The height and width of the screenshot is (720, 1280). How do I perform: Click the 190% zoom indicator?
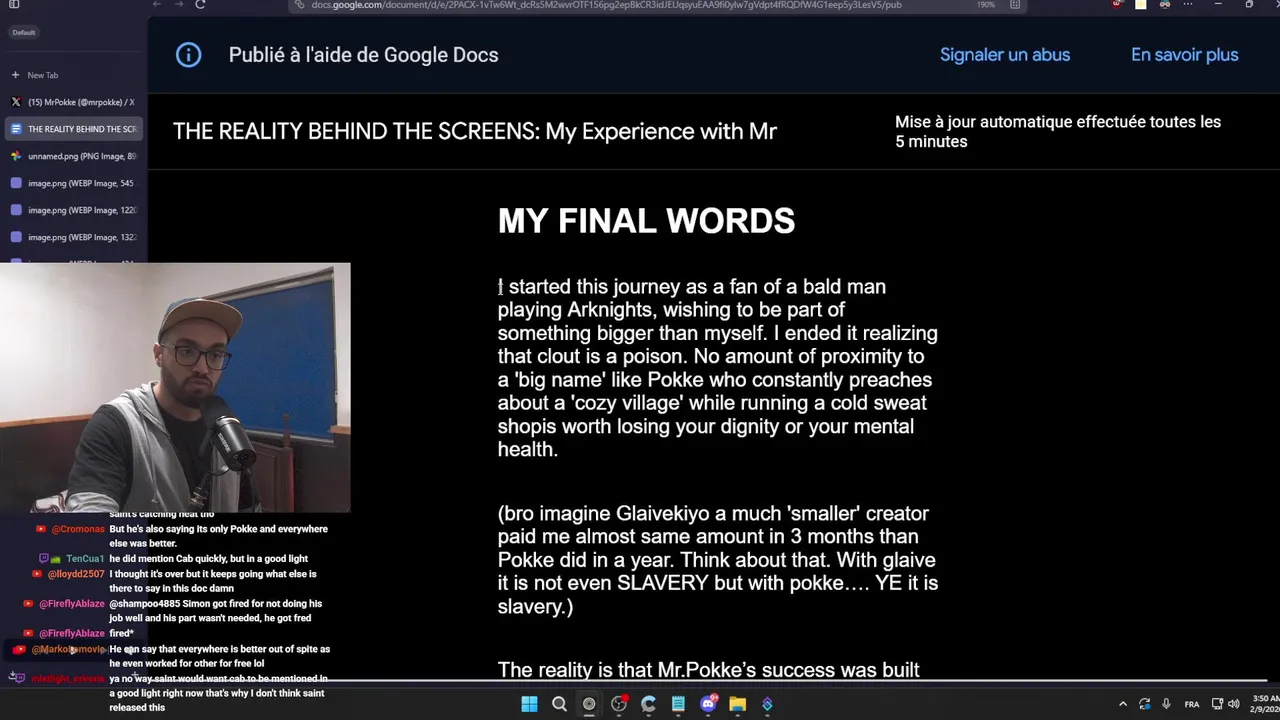pos(985,5)
